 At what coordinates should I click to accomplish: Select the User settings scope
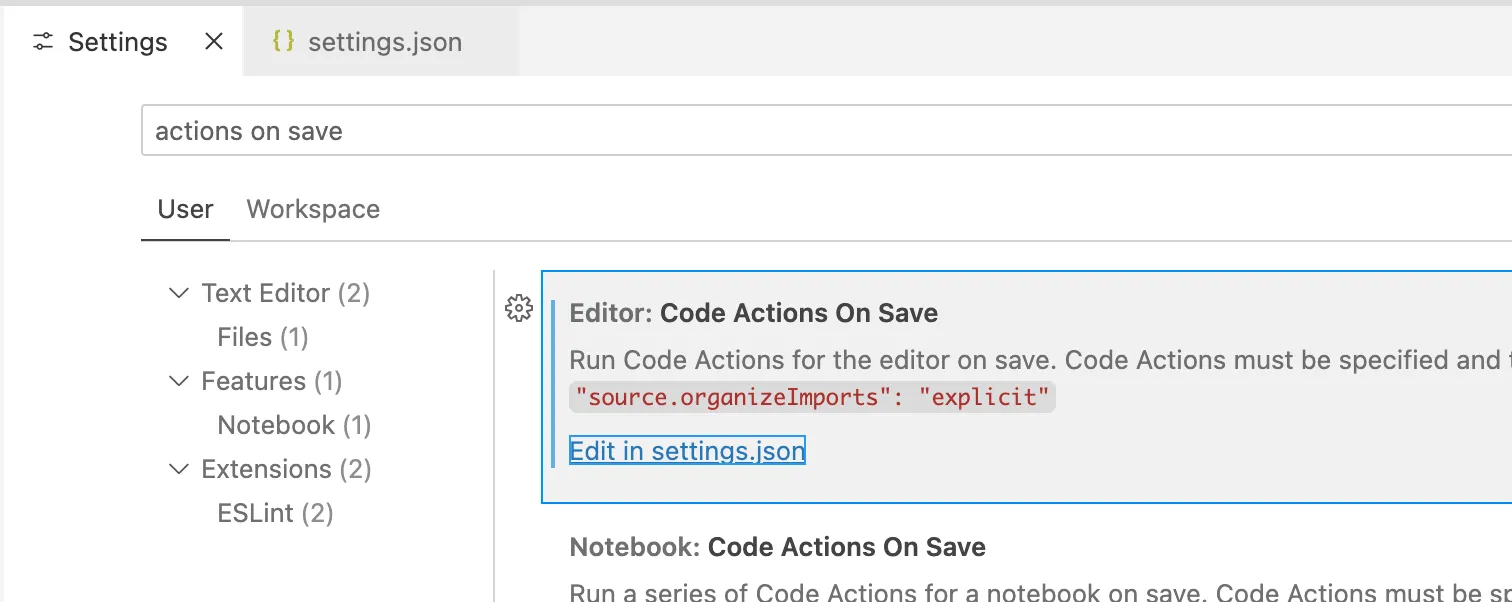(x=185, y=209)
